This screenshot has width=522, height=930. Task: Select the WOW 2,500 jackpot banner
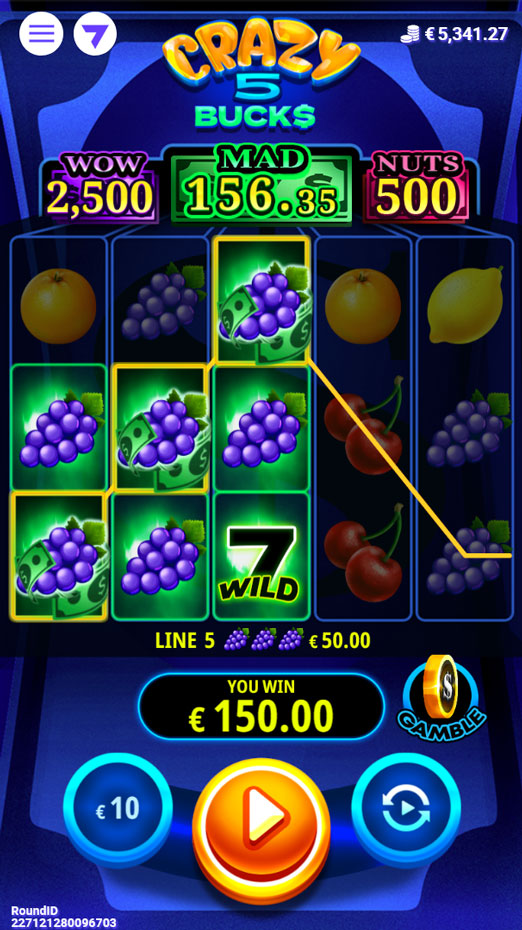point(100,187)
